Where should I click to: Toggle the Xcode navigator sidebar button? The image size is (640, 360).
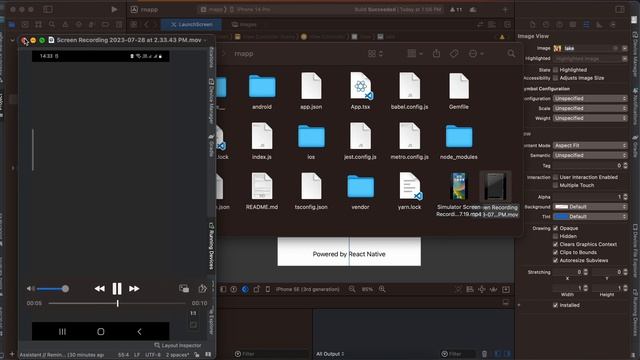(48, 9)
